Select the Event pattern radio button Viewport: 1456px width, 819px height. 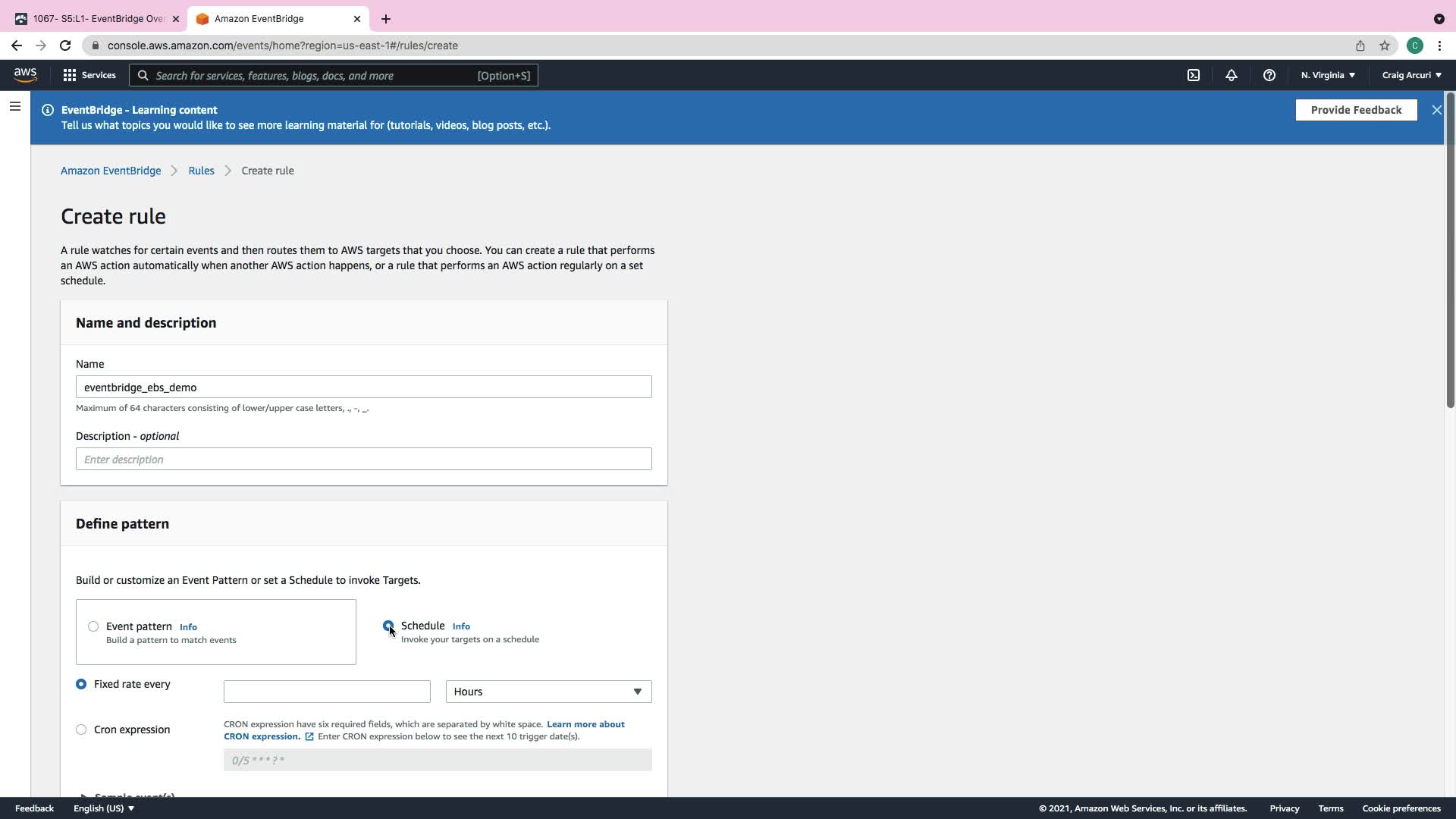(93, 626)
